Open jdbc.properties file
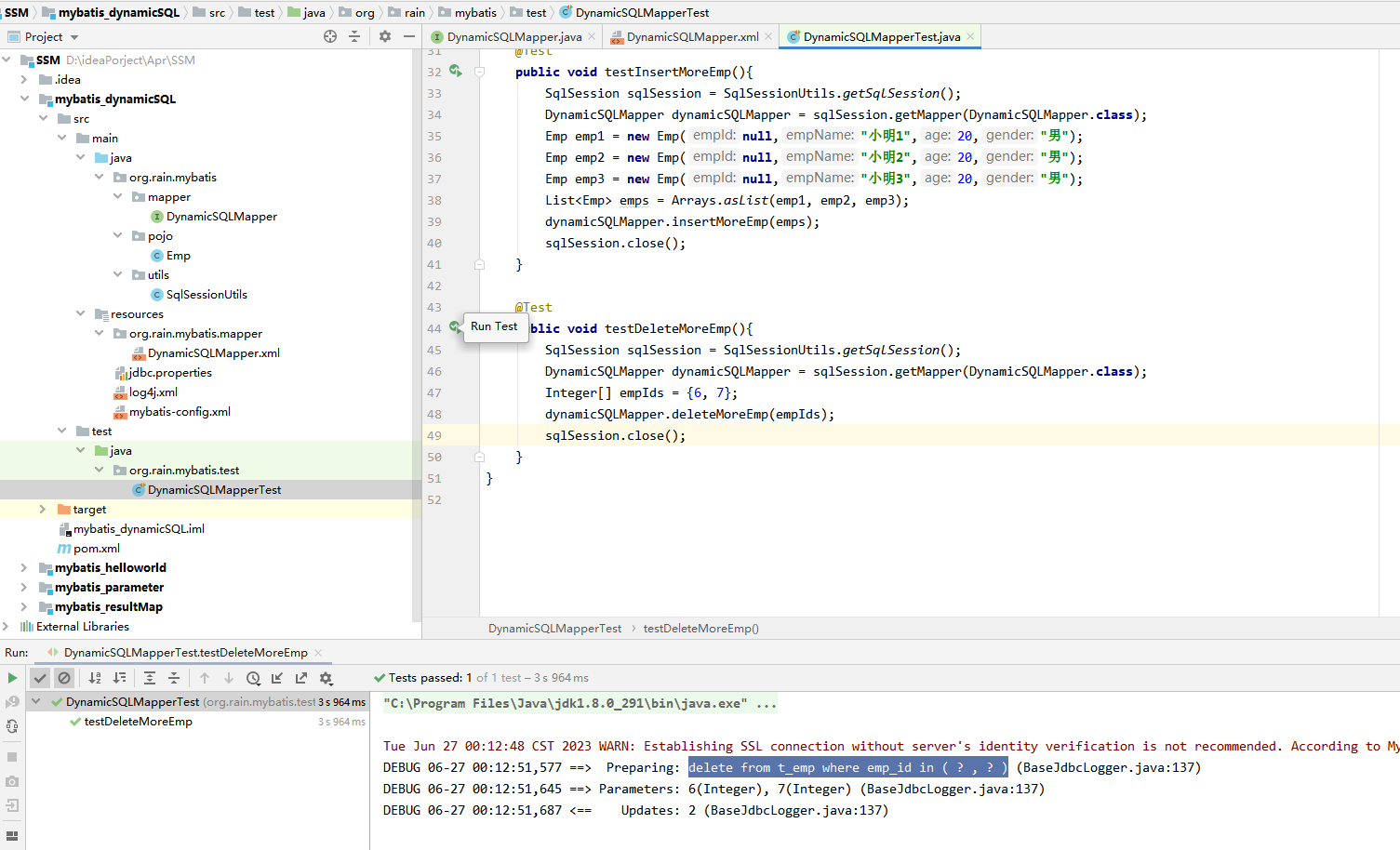The height and width of the screenshot is (850, 1400). [169, 373]
